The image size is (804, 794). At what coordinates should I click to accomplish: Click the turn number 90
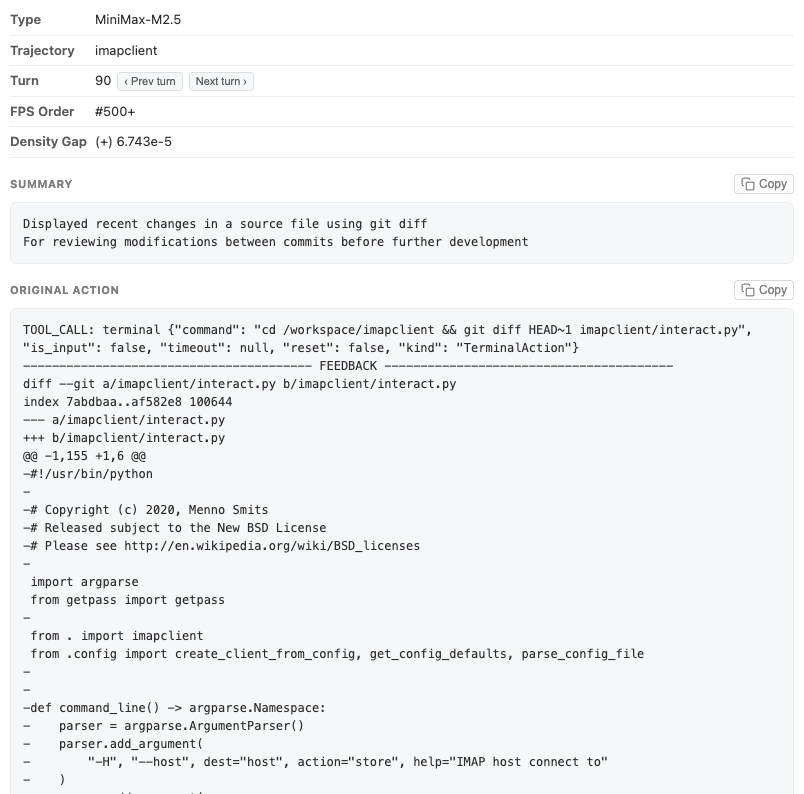click(103, 81)
